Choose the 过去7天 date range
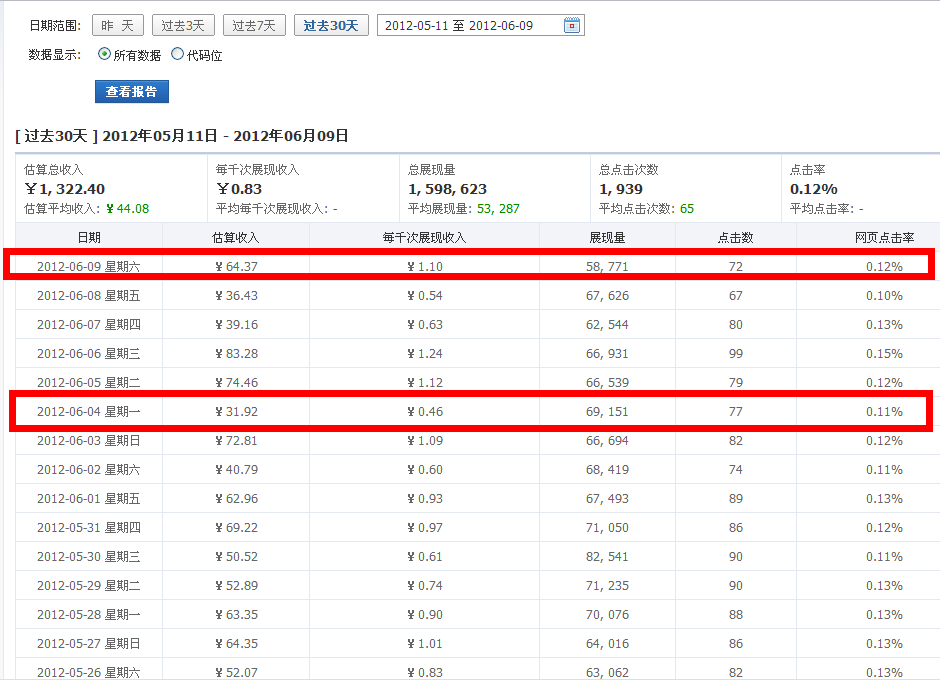Image resolution: width=940 pixels, height=680 pixels. point(254,25)
